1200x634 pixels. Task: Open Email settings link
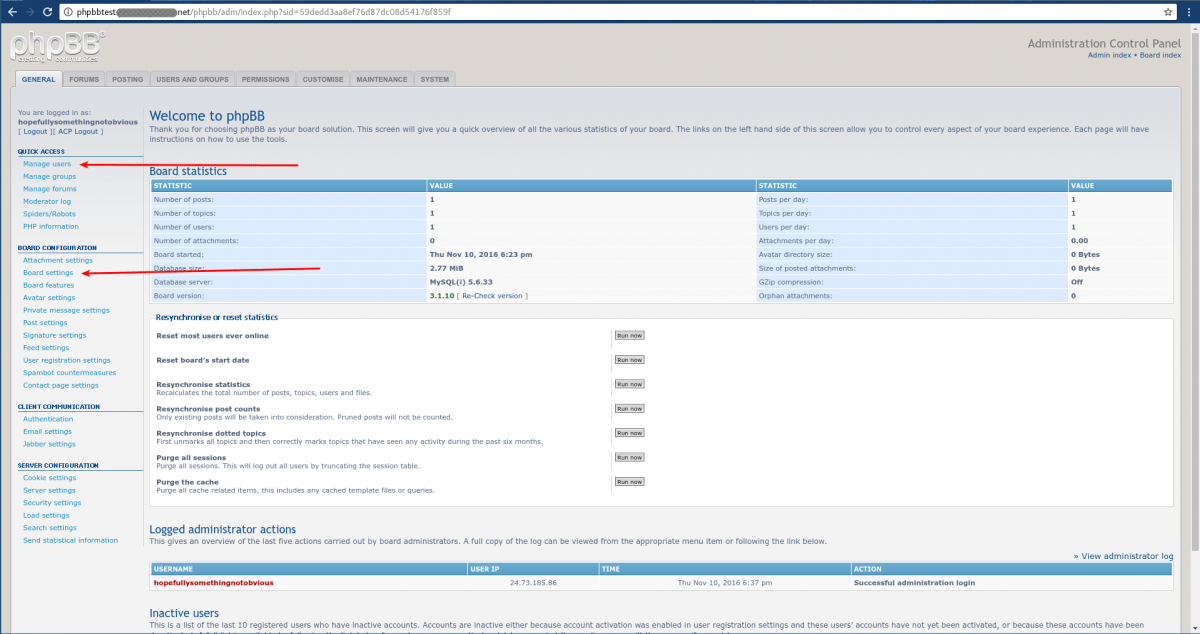click(48, 432)
